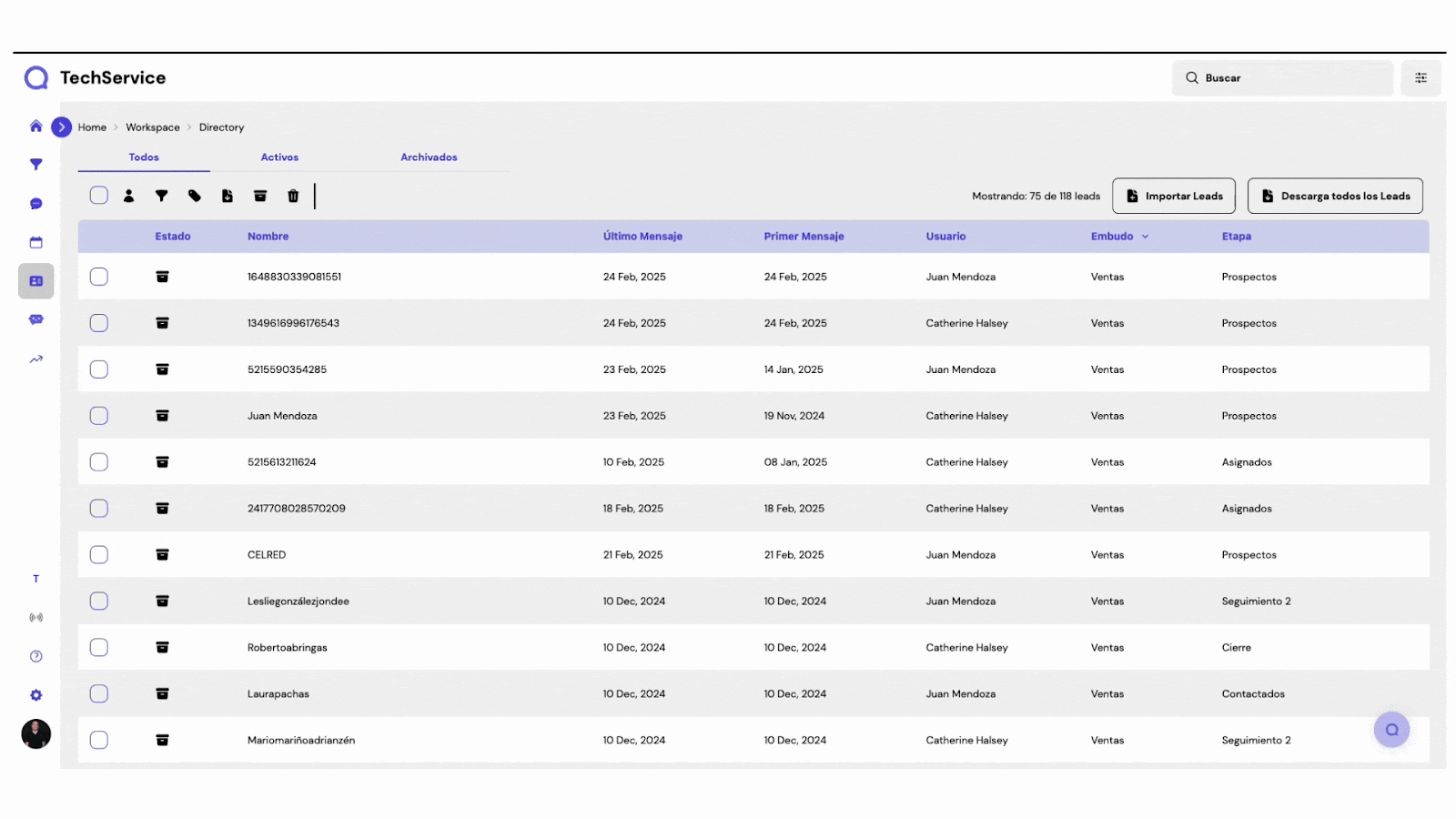The image size is (1456, 819).
Task: Toggle the select-all checkbox in toolbar
Action: [99, 196]
